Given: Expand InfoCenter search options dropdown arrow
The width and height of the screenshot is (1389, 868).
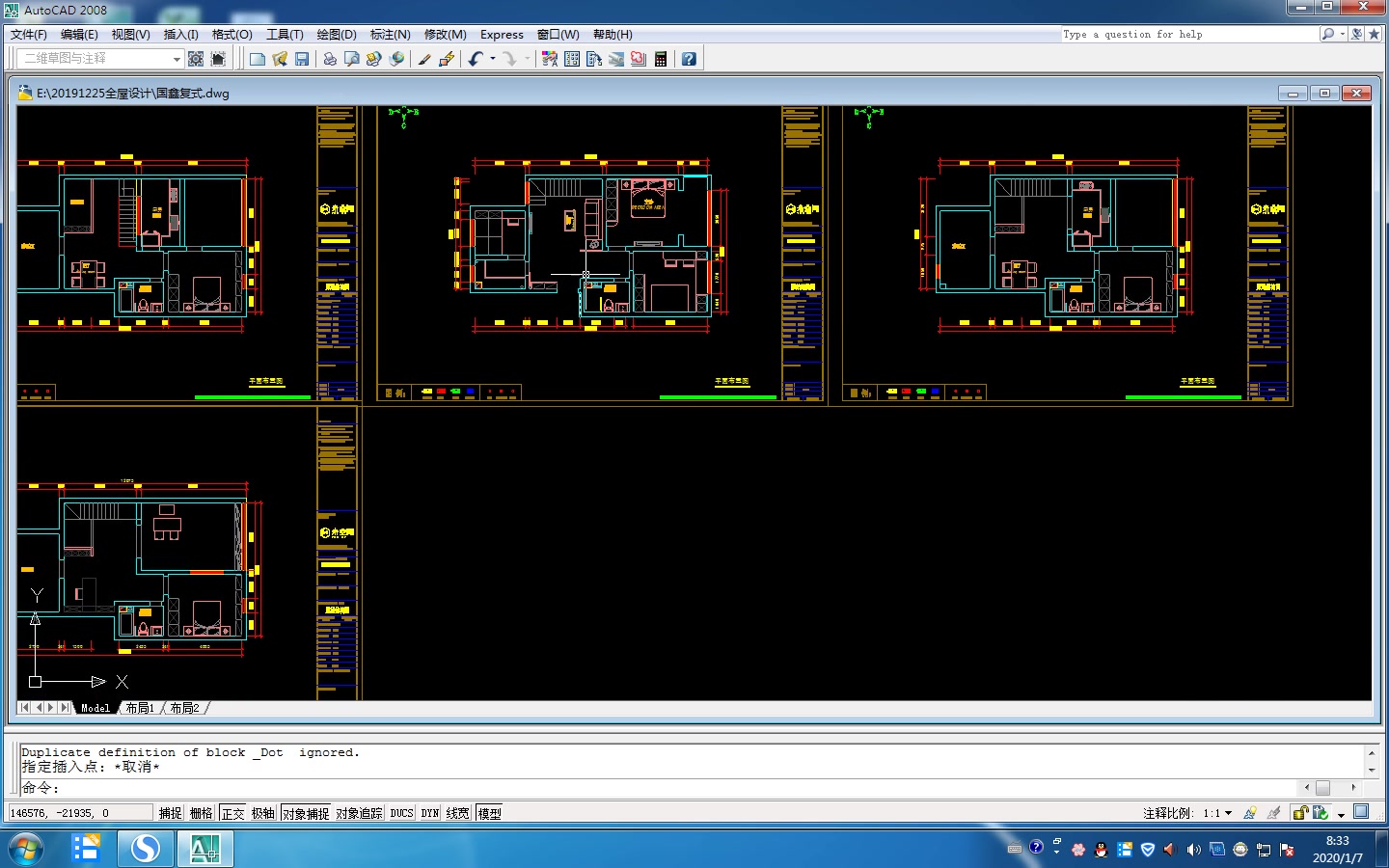Looking at the screenshot, I should [1343, 34].
